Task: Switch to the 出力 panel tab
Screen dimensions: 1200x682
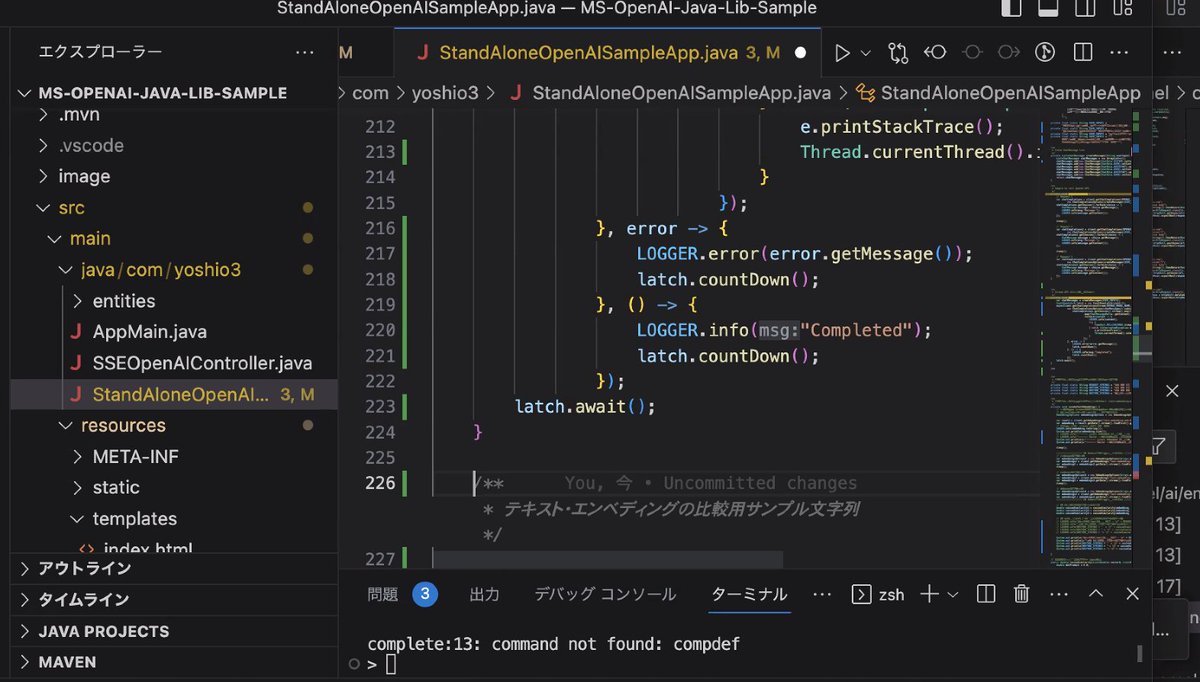Action: pyautogui.click(x=484, y=593)
